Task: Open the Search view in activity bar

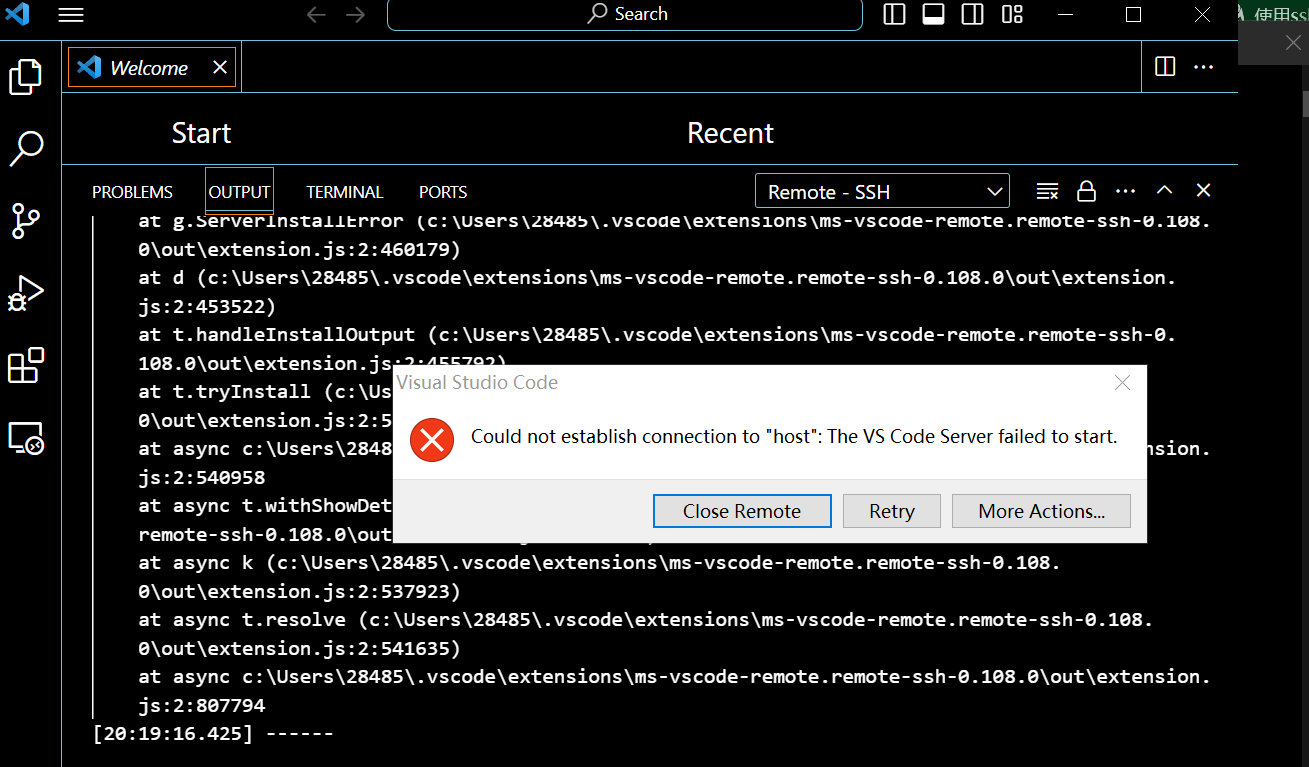Action: (26, 148)
